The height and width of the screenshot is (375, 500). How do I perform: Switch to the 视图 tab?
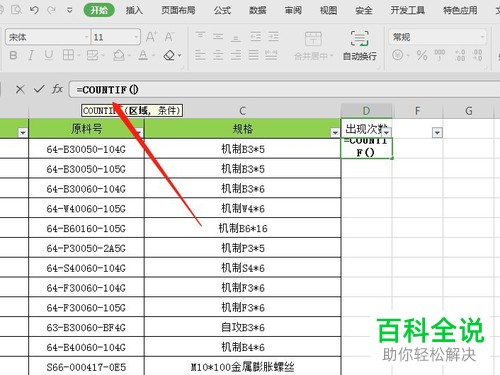tap(328, 10)
